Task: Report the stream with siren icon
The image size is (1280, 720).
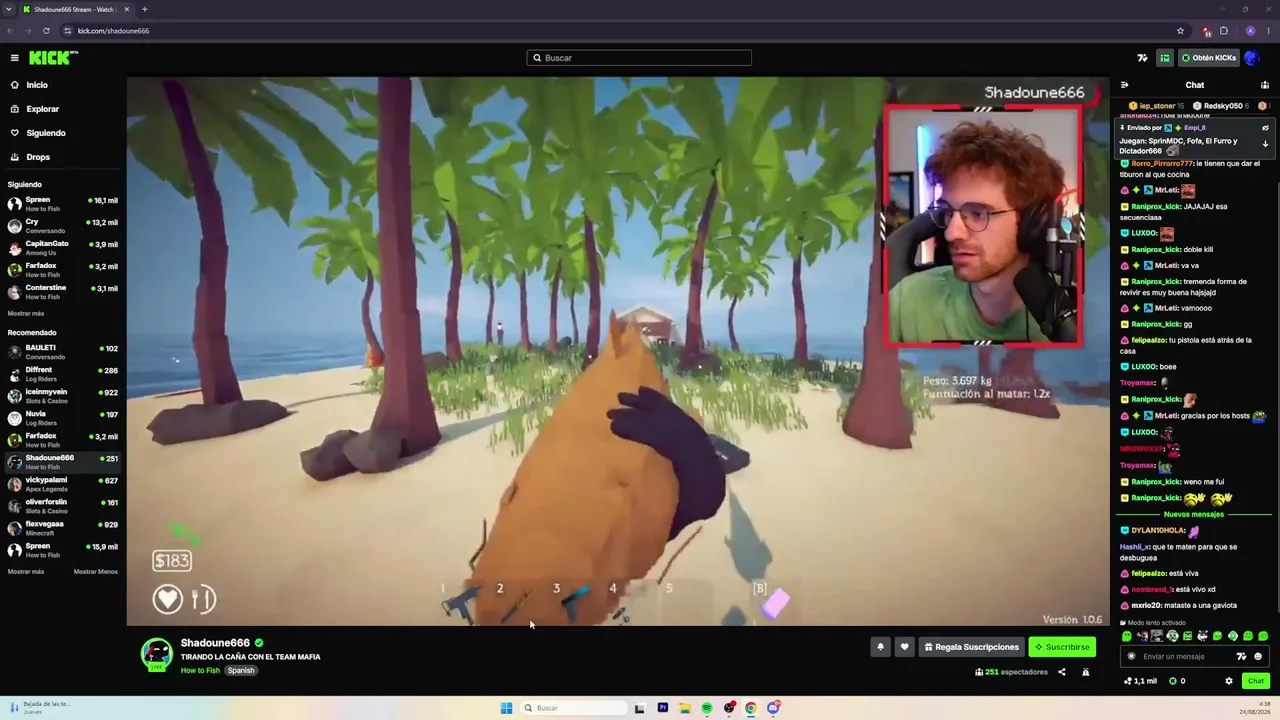Action: click(1086, 672)
